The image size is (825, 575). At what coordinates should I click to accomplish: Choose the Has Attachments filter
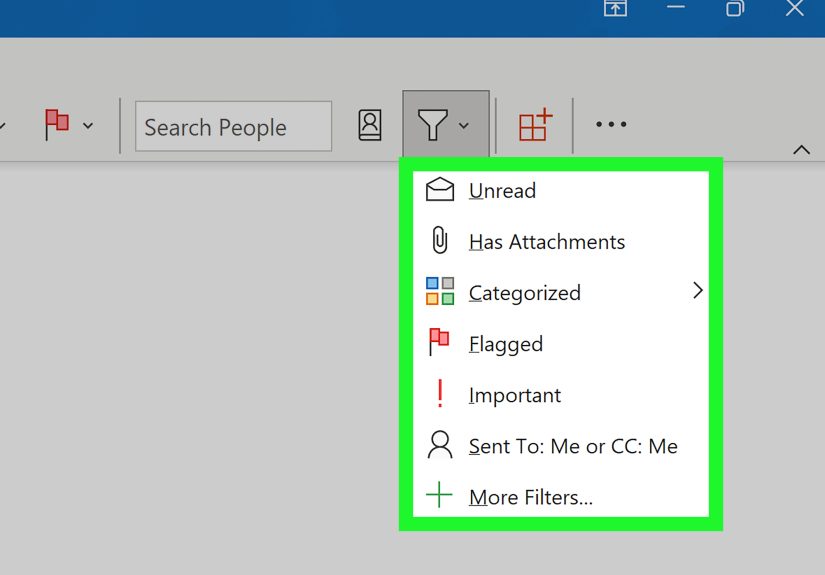(561, 241)
